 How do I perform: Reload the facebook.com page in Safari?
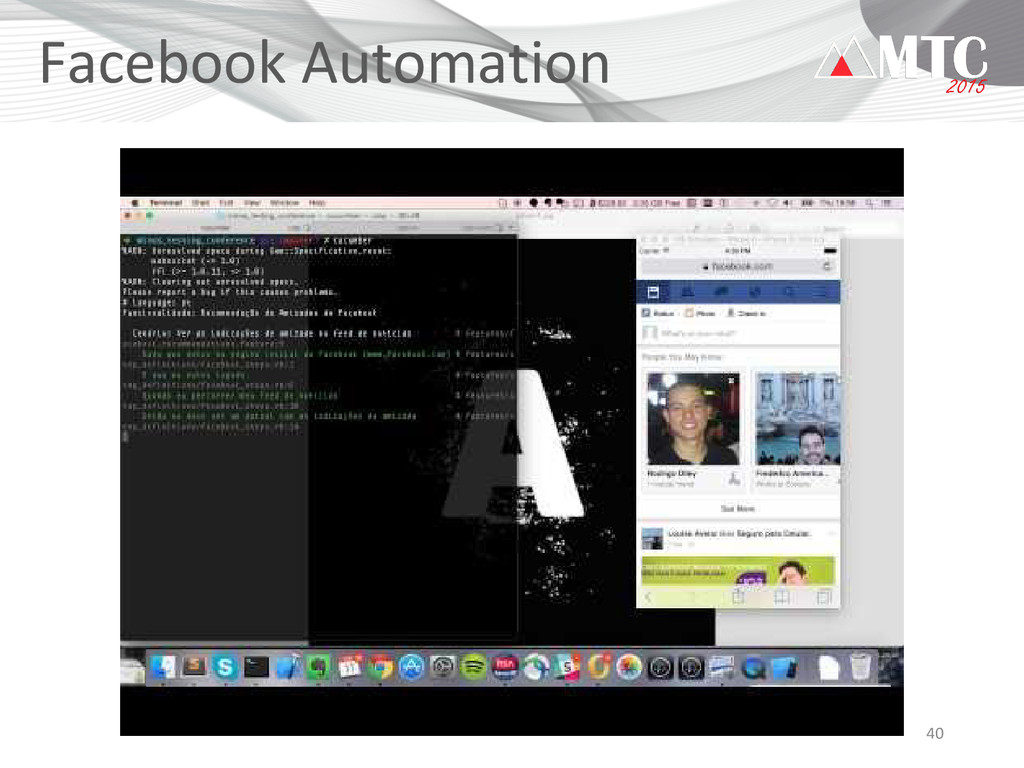826,266
